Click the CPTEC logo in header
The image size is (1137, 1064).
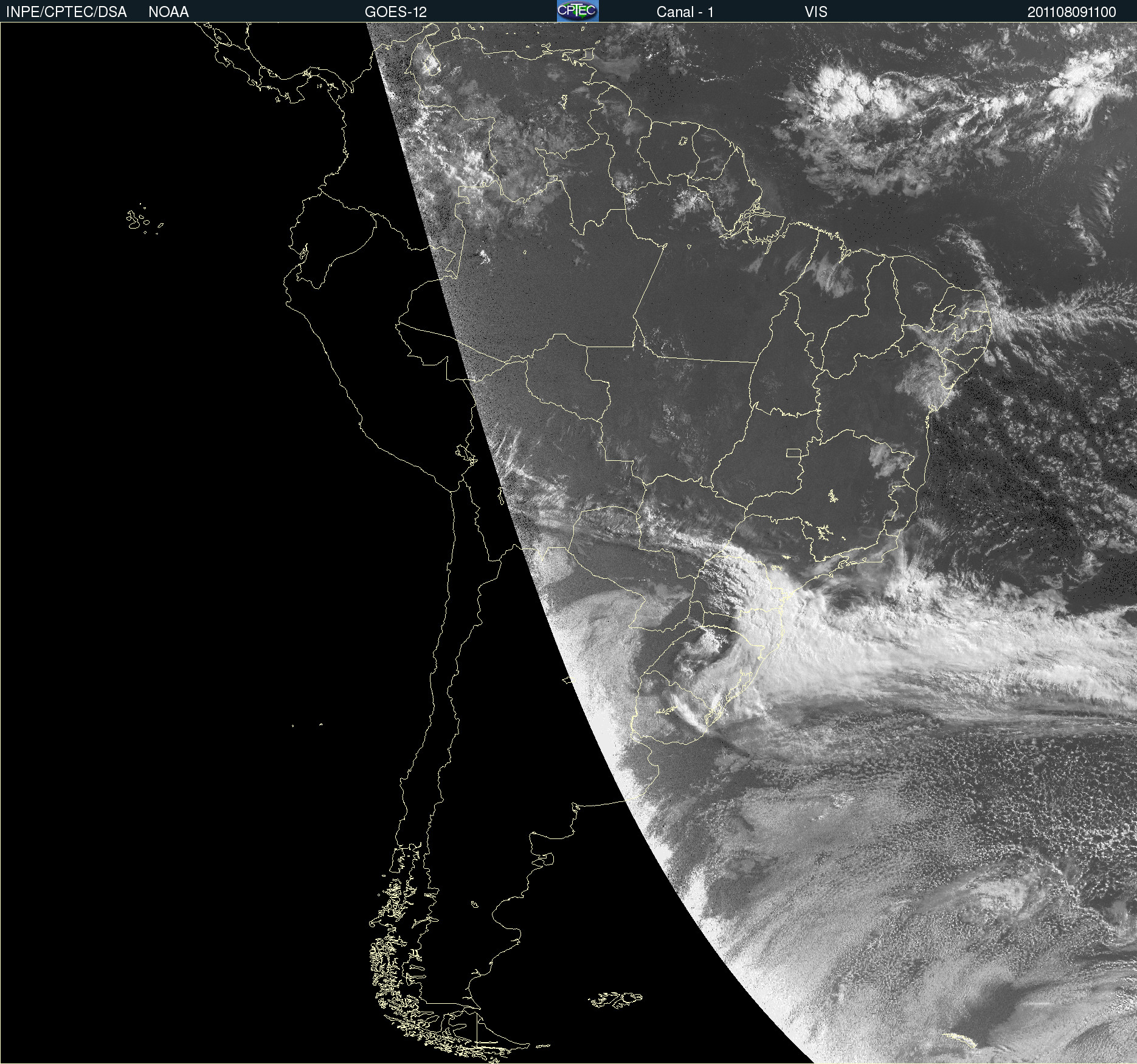578,11
